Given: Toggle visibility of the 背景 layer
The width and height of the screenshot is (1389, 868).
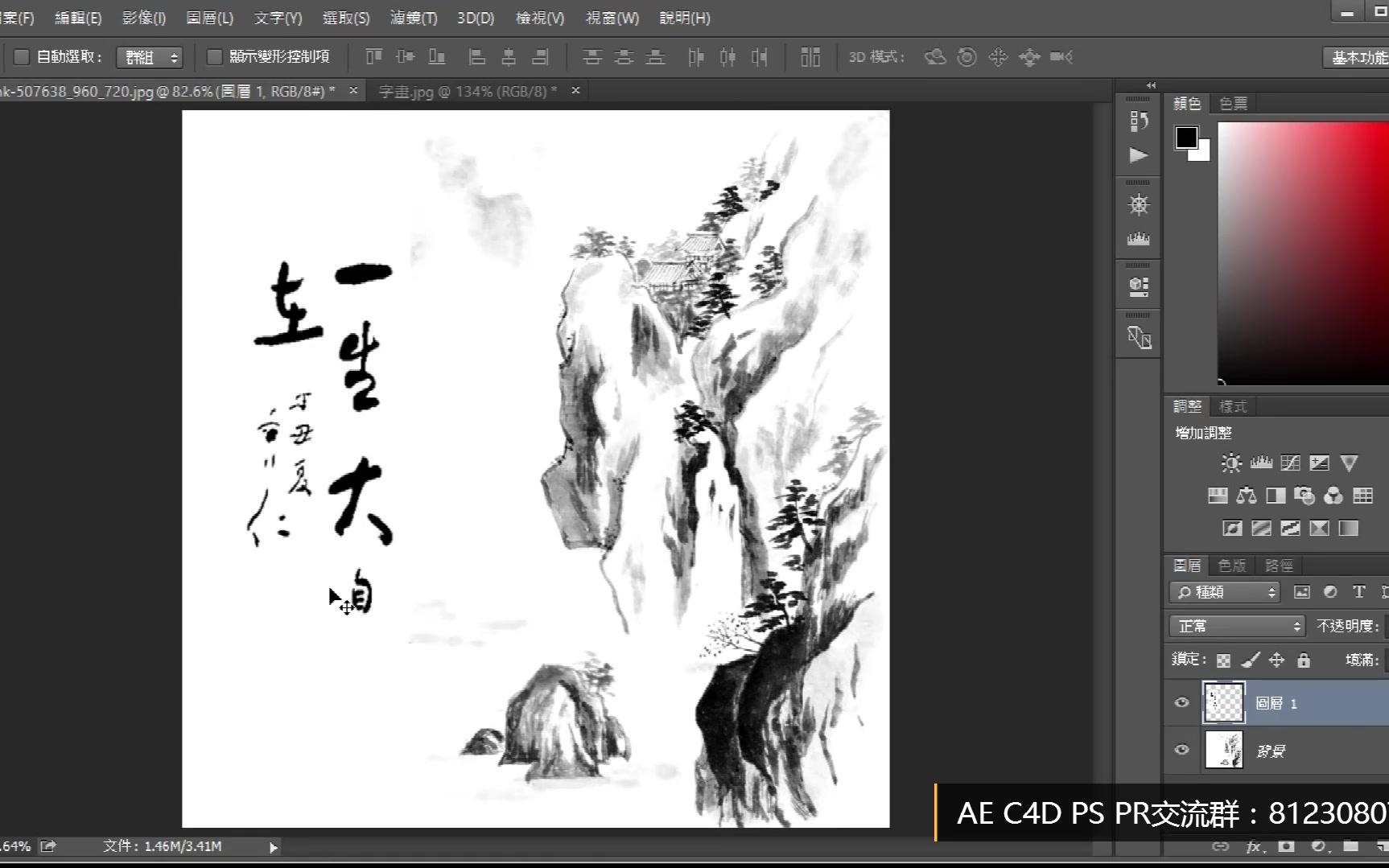Looking at the screenshot, I should 1181,749.
